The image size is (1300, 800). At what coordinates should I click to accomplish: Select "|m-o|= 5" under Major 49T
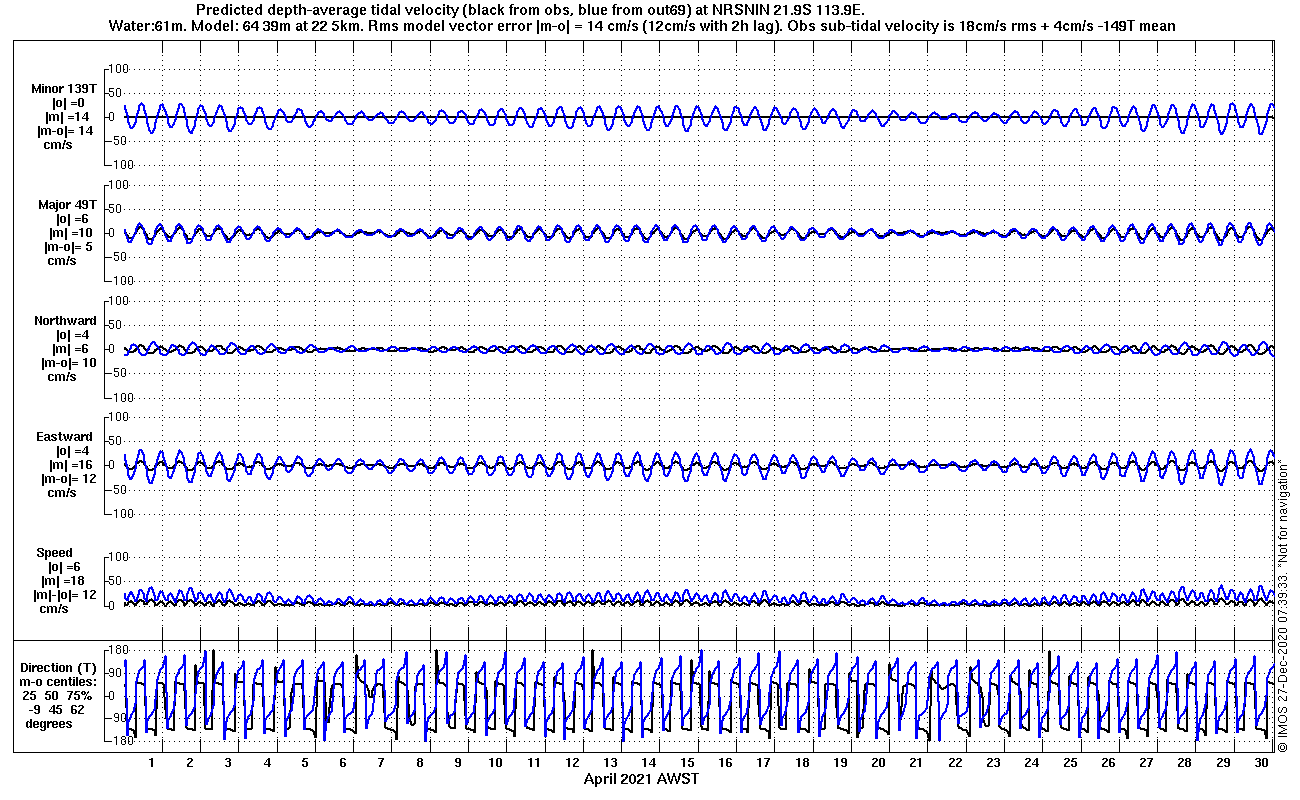click(x=70, y=247)
